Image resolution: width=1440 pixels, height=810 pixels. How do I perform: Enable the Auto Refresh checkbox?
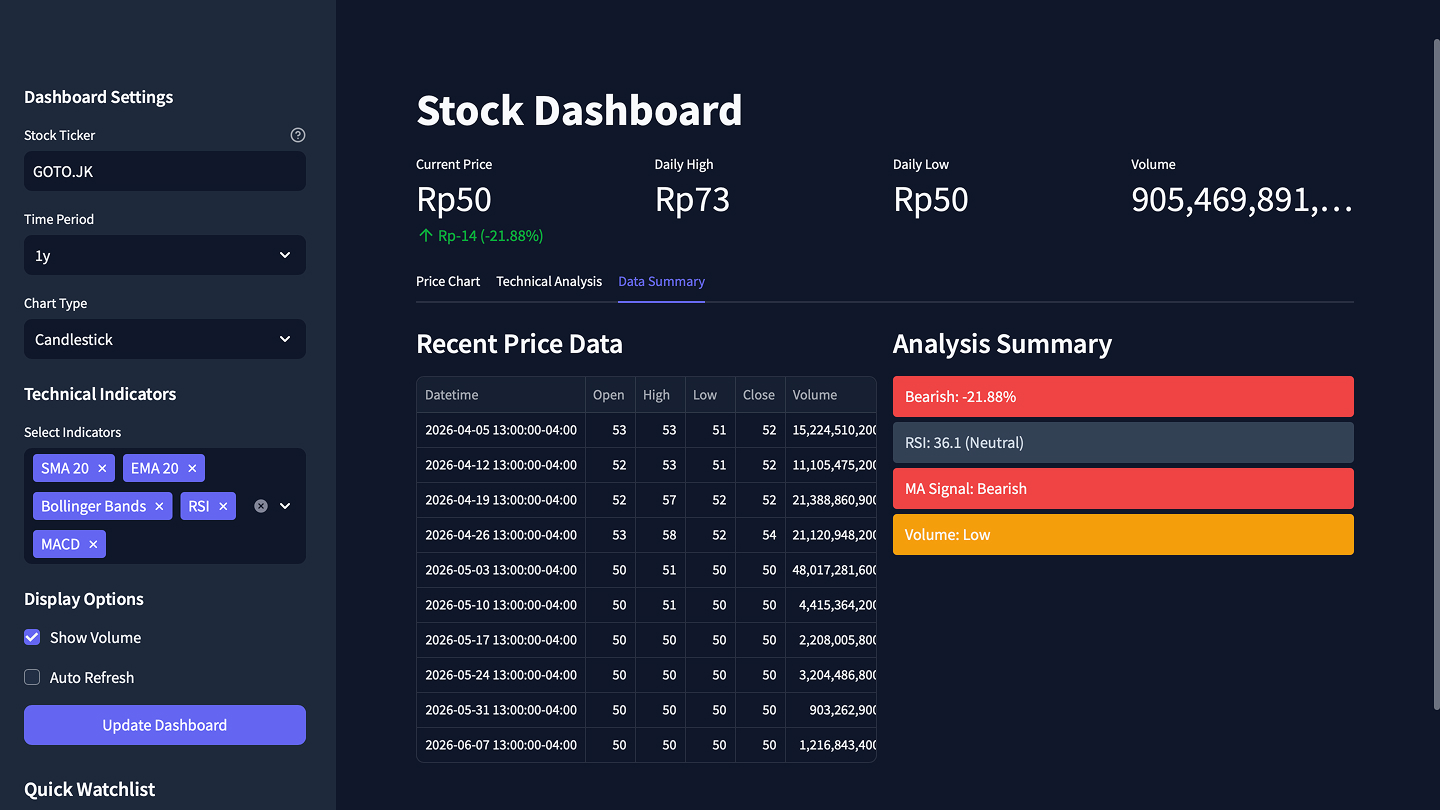32,677
